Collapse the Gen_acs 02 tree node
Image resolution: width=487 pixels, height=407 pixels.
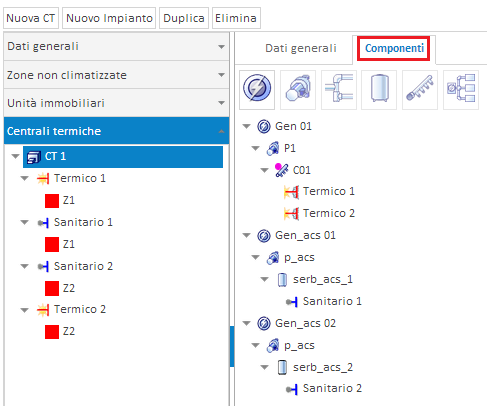246,323
